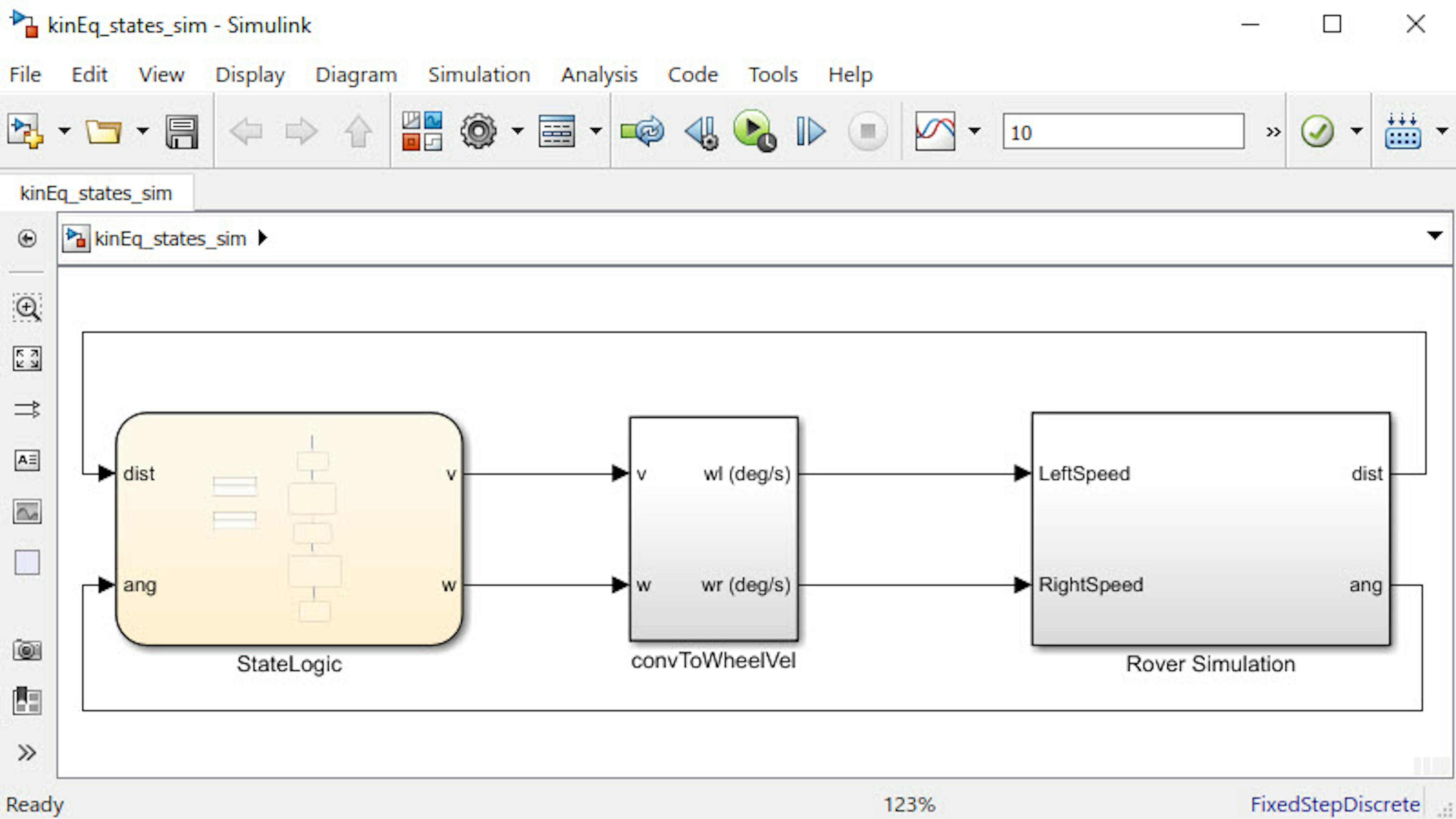
Task: Click the Back navigation arrow
Action: coord(247,132)
